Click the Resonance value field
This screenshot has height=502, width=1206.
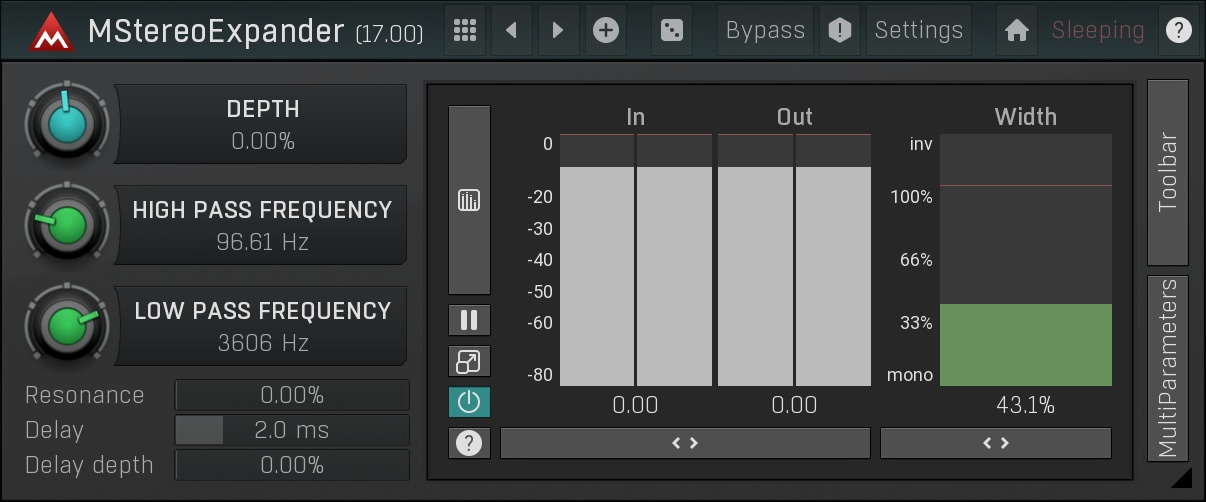[292, 395]
